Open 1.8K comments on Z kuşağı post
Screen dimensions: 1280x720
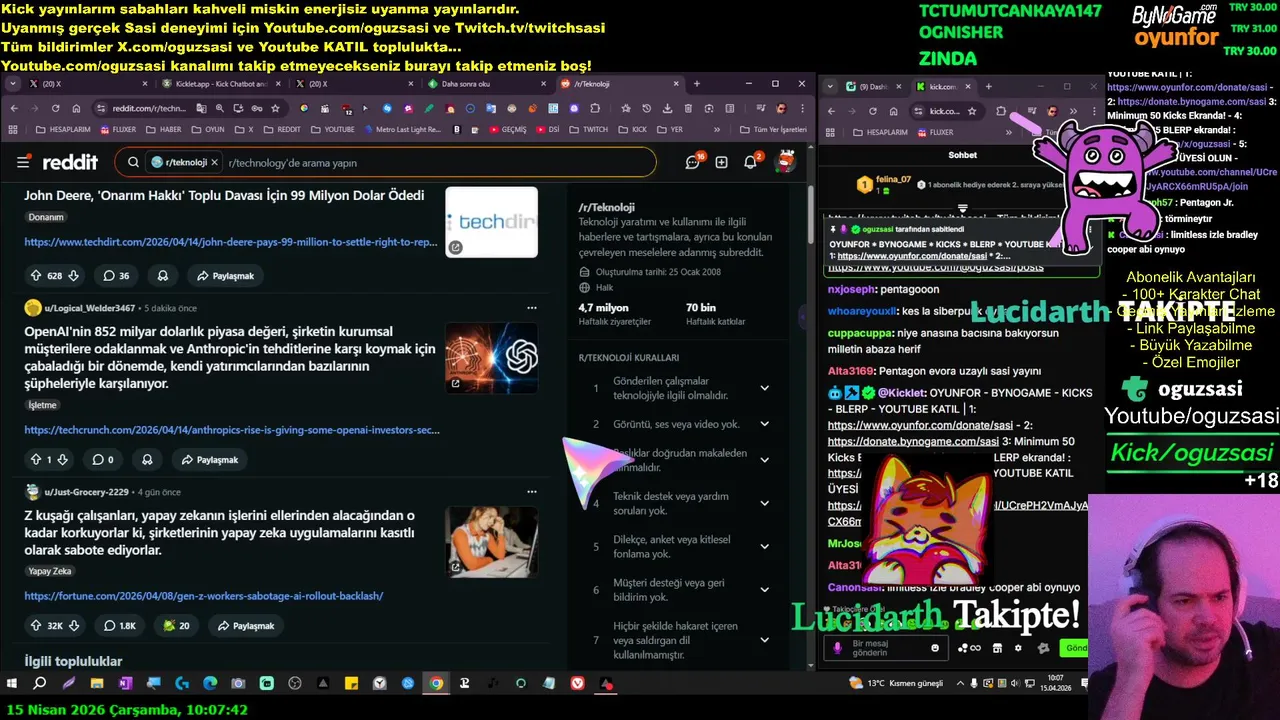120,625
